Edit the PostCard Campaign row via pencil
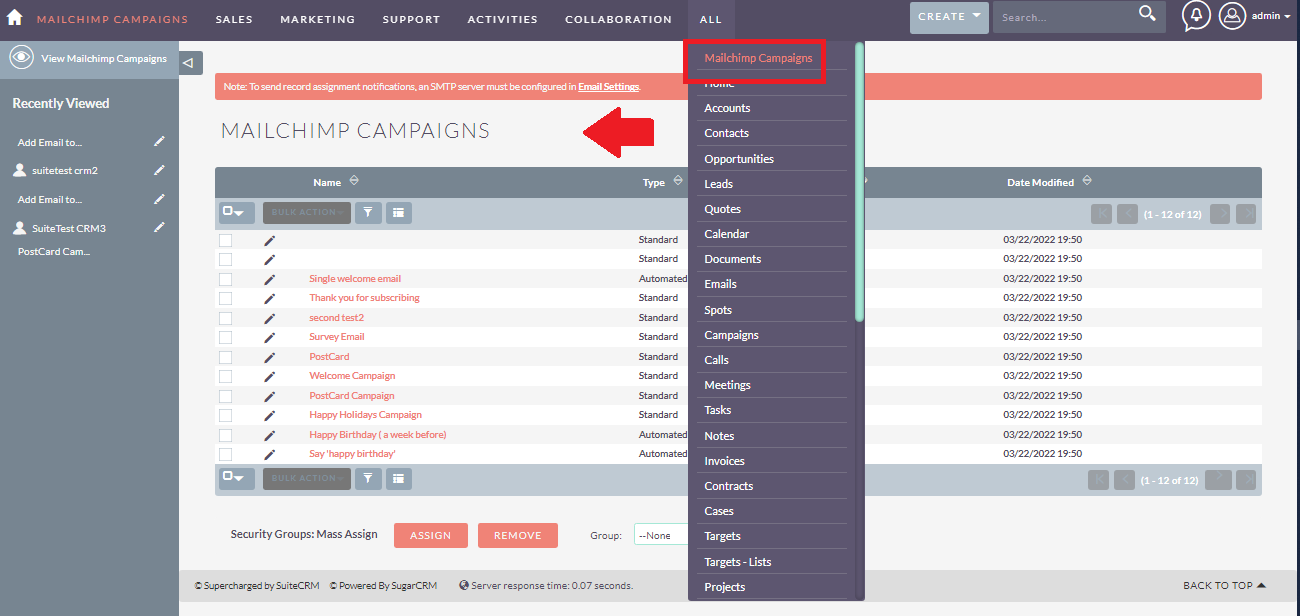This screenshot has height=616, width=1300. tap(269, 396)
